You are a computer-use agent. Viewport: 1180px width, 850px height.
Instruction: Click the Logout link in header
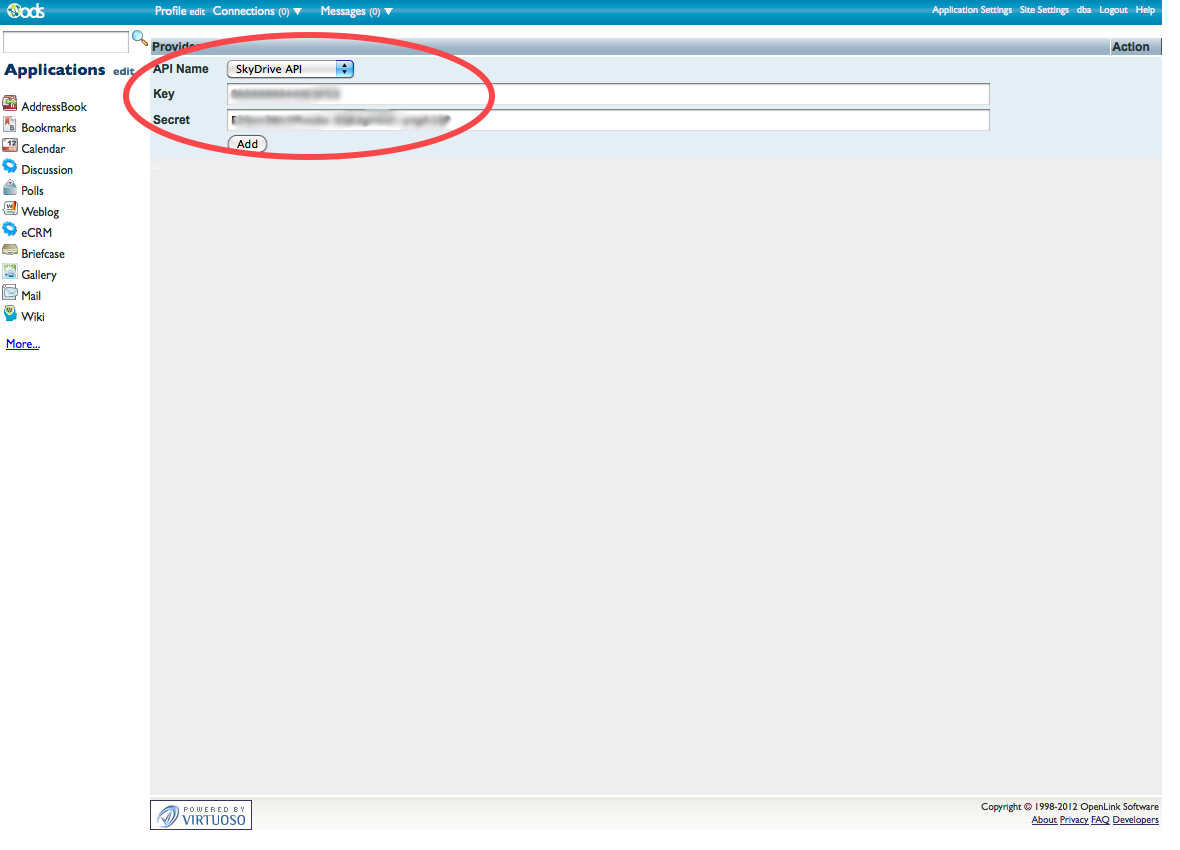(x=1113, y=10)
